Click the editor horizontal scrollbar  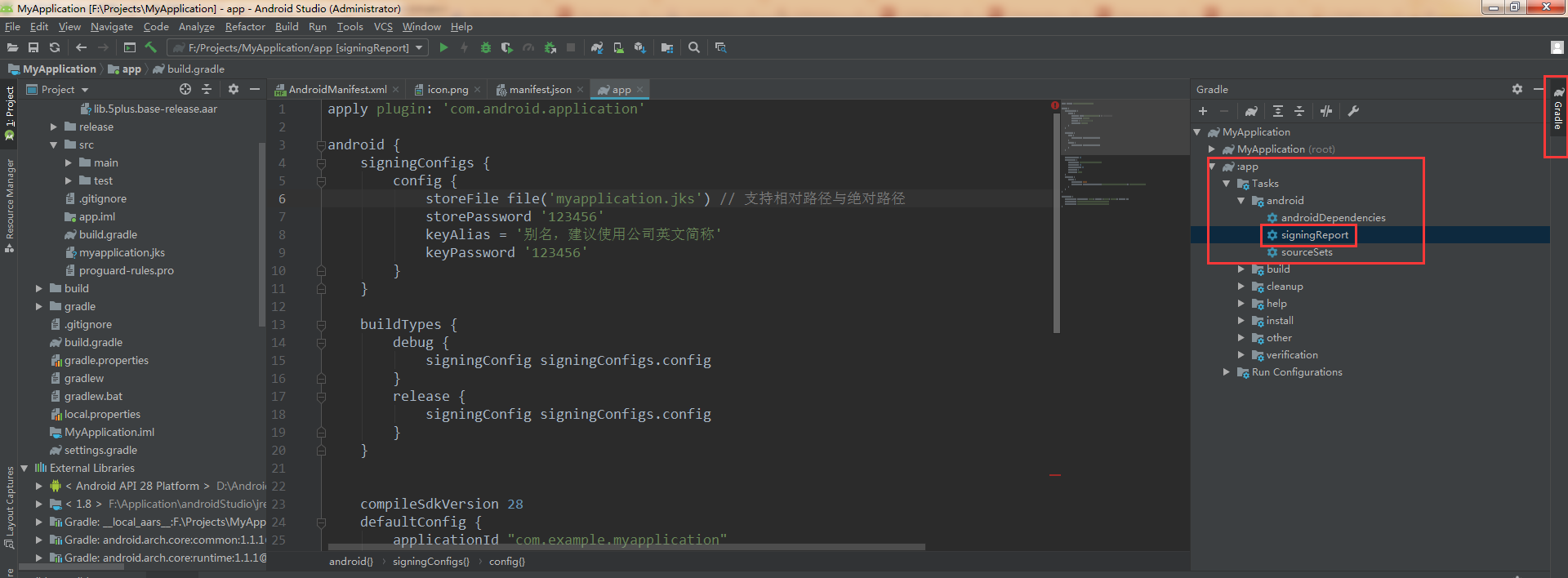(626, 547)
